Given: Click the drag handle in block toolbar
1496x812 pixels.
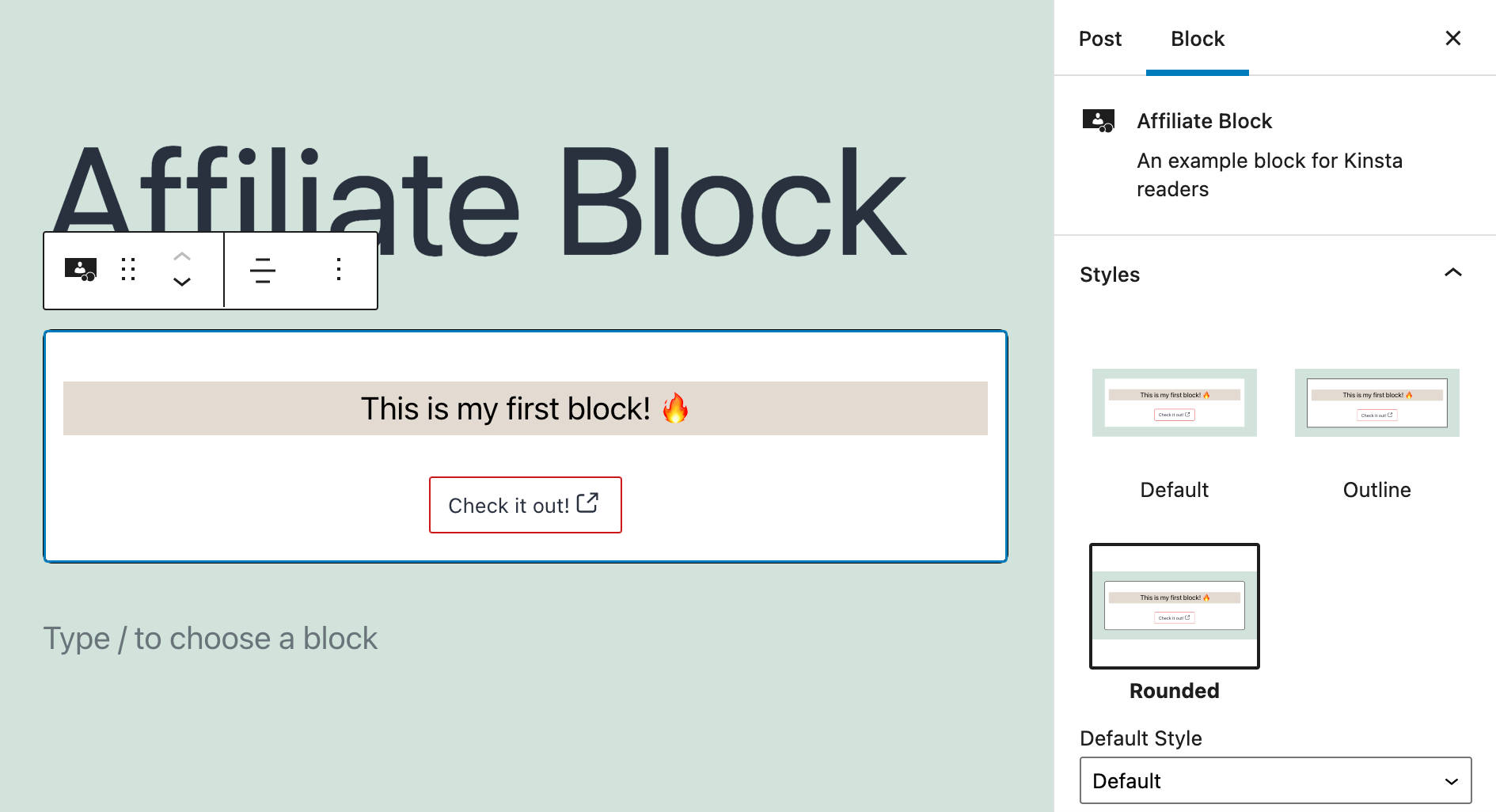Looking at the screenshot, I should 128,270.
